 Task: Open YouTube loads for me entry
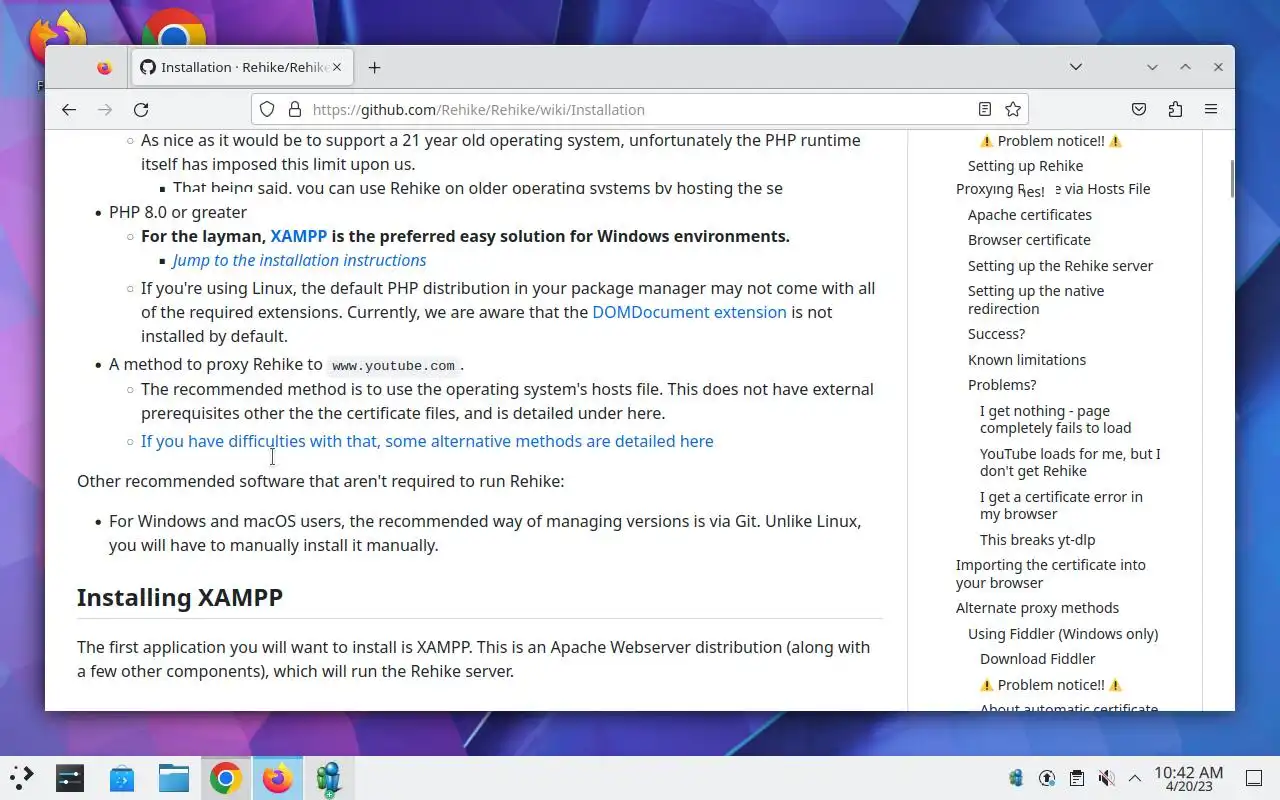pyautogui.click(x=1070, y=462)
